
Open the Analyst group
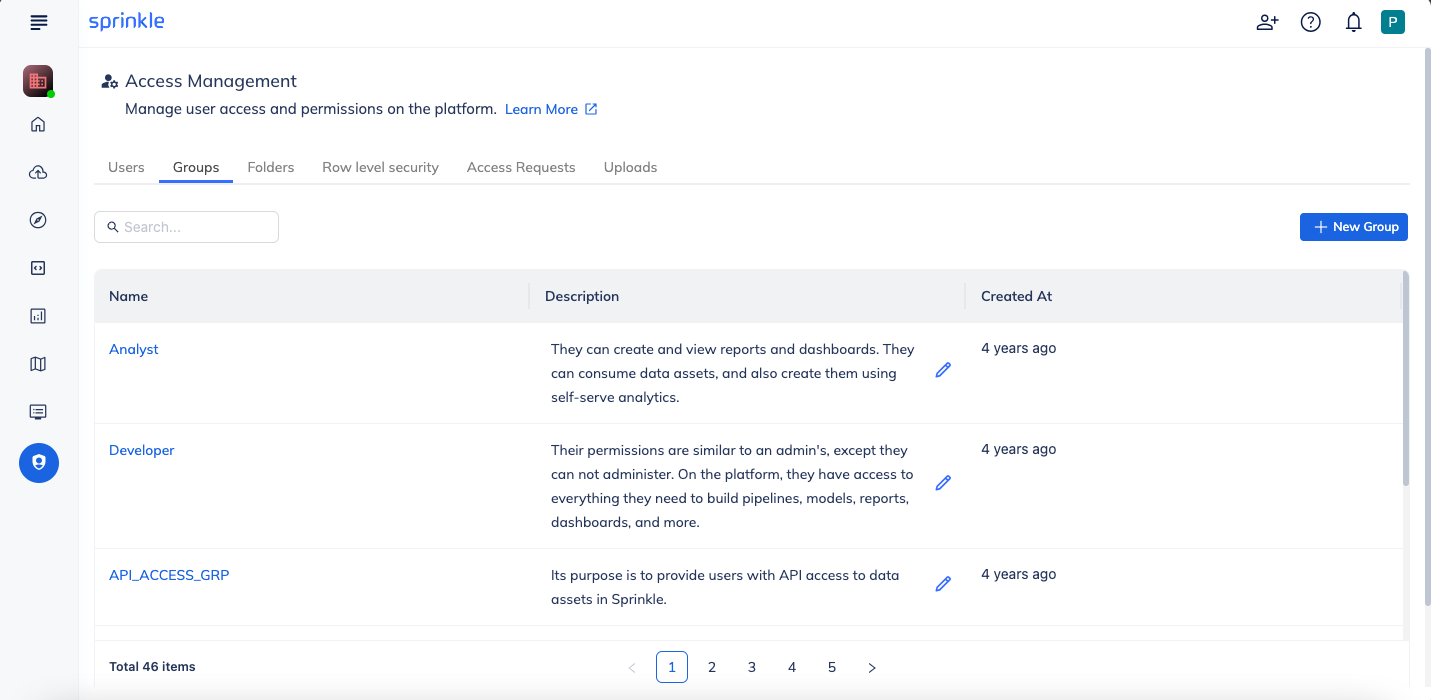click(134, 349)
